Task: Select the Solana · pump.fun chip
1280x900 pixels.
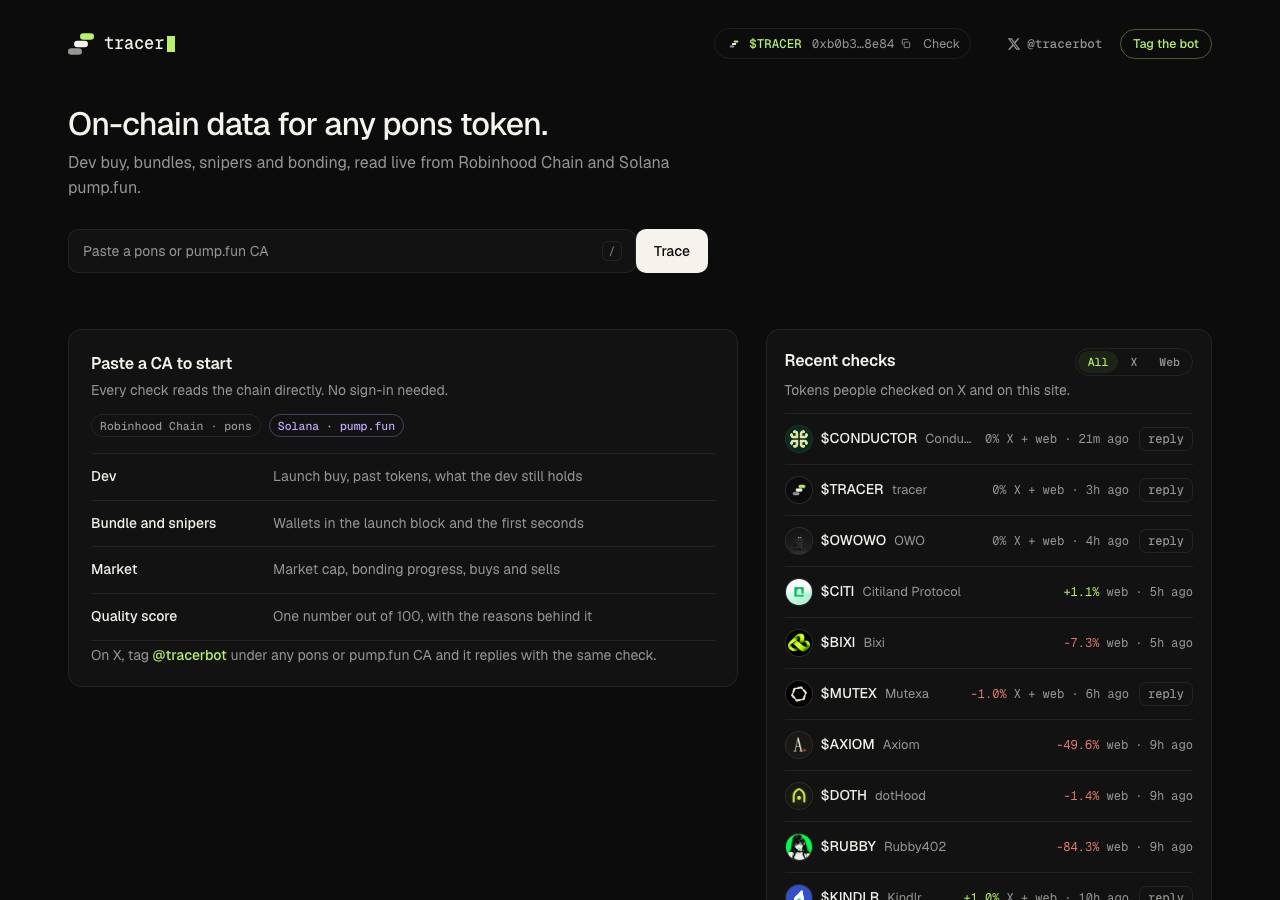Action: click(x=336, y=426)
